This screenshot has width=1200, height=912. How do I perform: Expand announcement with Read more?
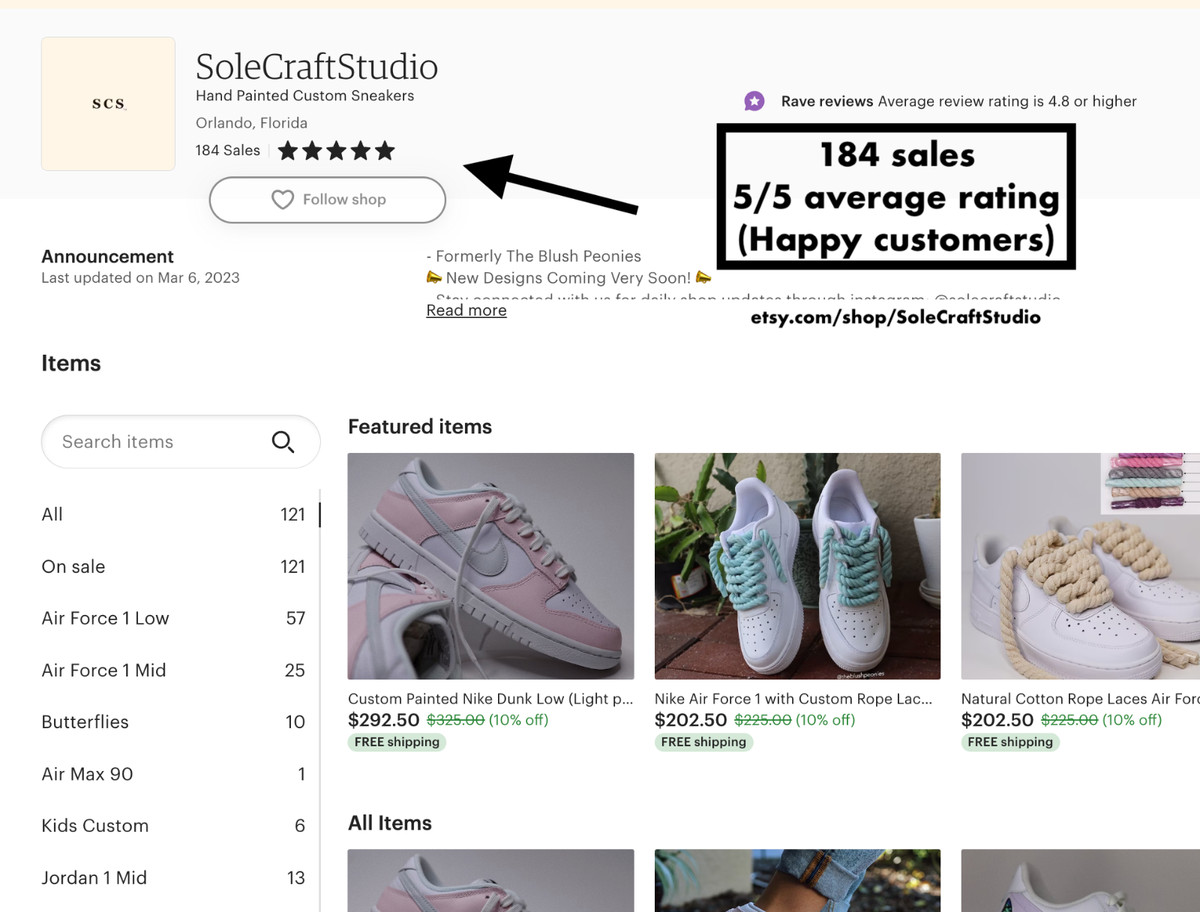(466, 311)
